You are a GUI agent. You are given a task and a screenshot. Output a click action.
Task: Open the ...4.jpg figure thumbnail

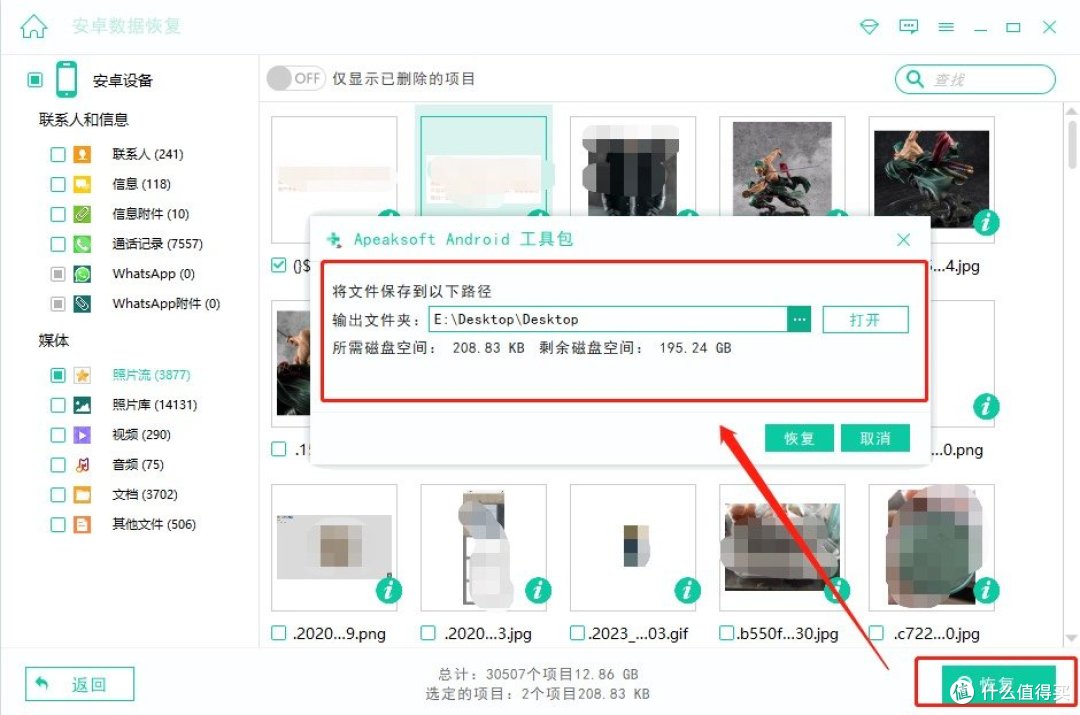click(931, 179)
